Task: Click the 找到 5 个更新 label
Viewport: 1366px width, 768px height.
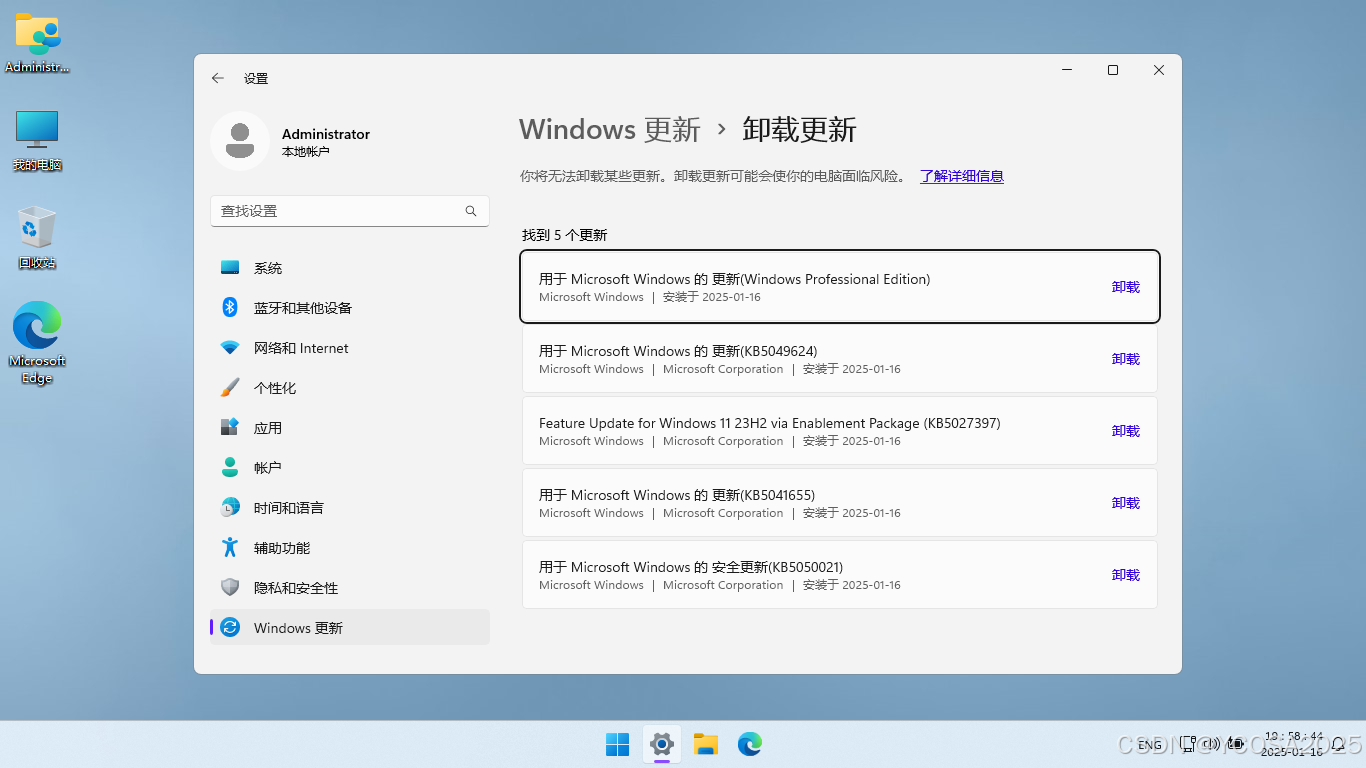Action: click(x=565, y=236)
